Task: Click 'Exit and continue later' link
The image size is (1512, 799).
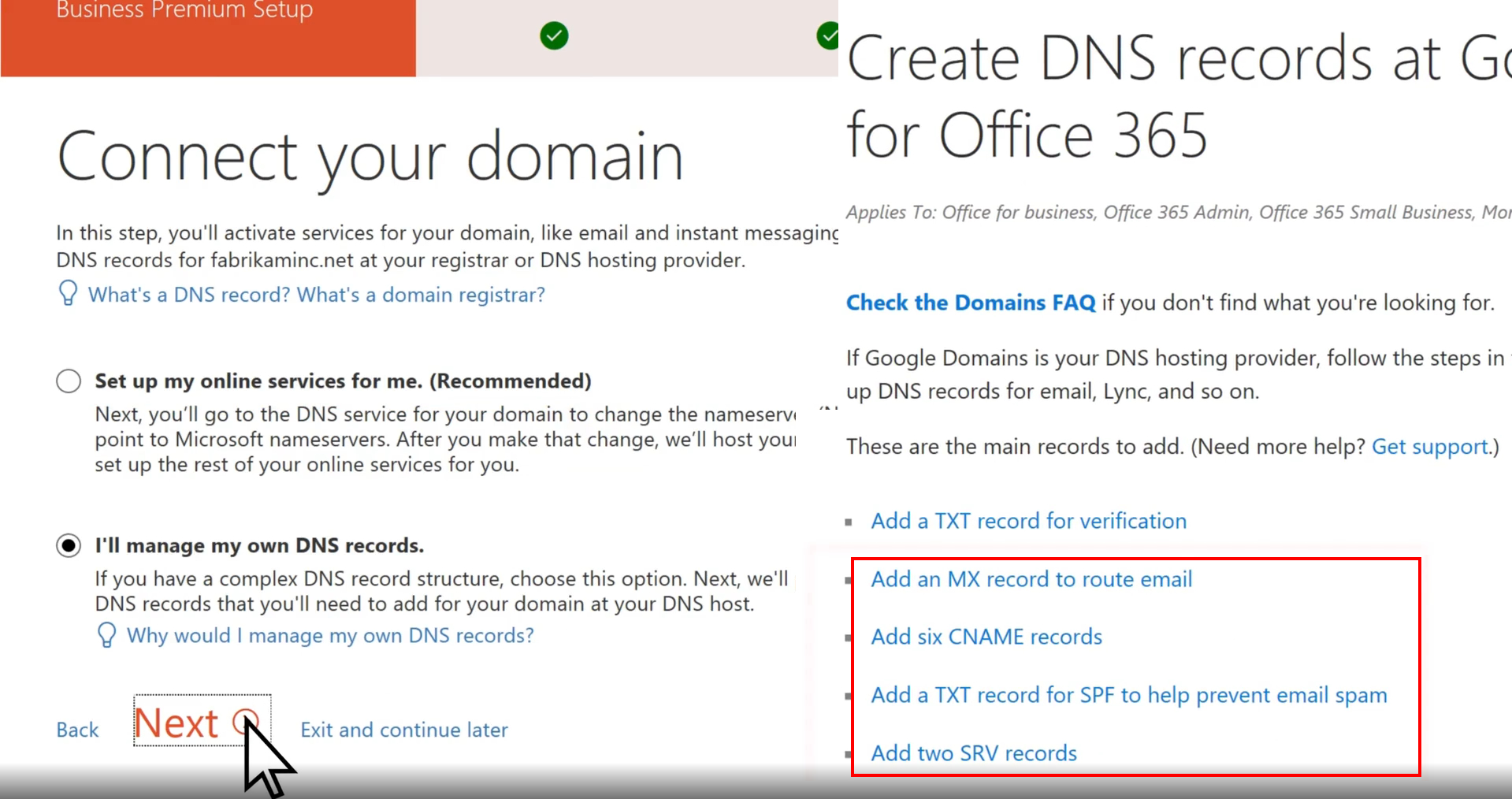Action: click(404, 730)
